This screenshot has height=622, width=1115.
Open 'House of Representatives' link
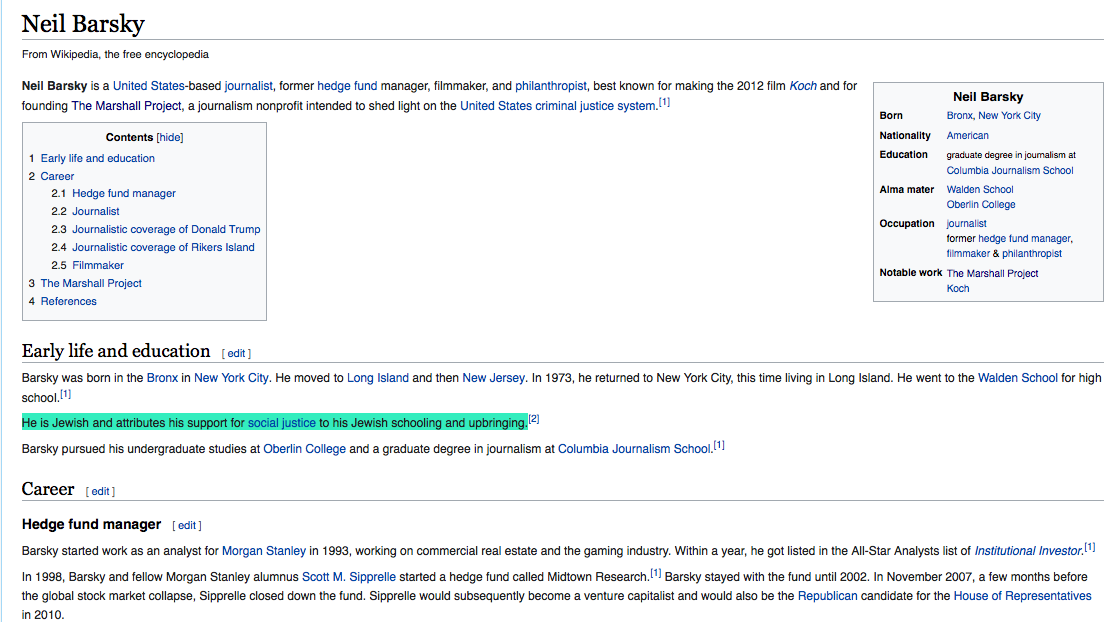tap(1023, 596)
